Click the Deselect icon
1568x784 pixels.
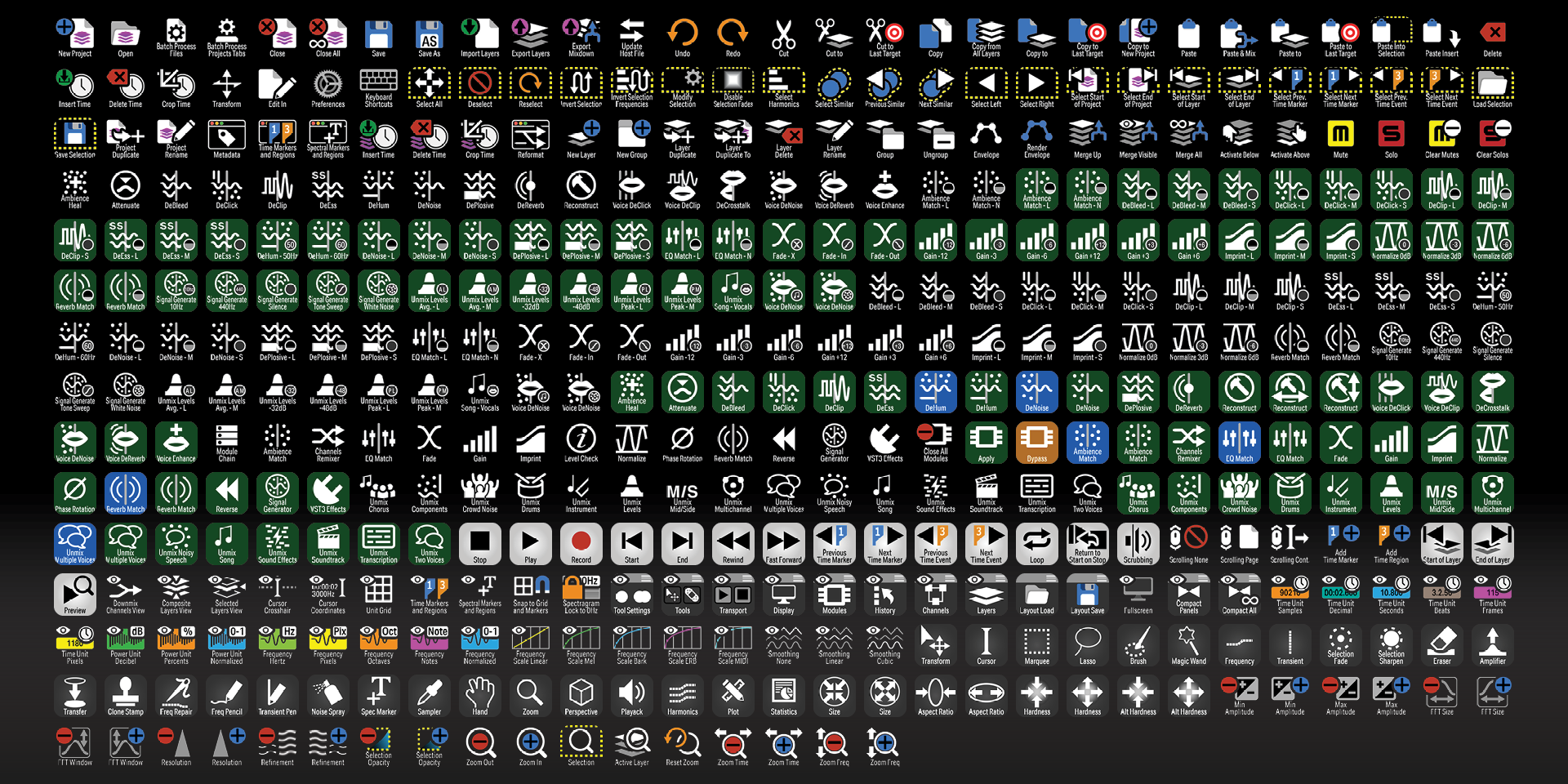[479, 88]
